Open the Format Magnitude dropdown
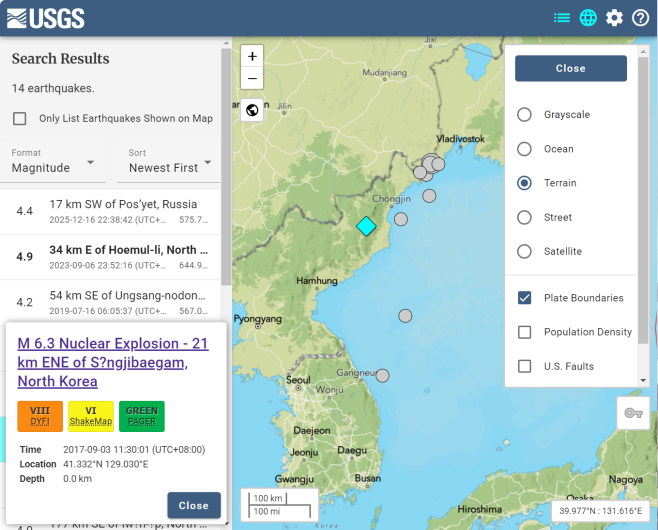The height and width of the screenshot is (530, 658). pyautogui.click(x=53, y=163)
